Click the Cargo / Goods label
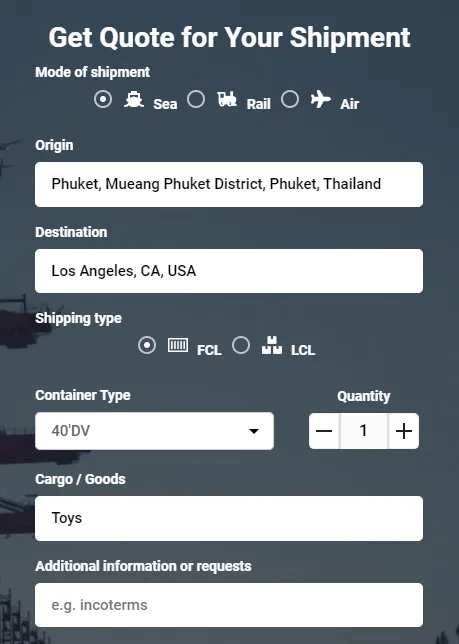Image resolution: width=459 pixels, height=644 pixels. (80, 479)
